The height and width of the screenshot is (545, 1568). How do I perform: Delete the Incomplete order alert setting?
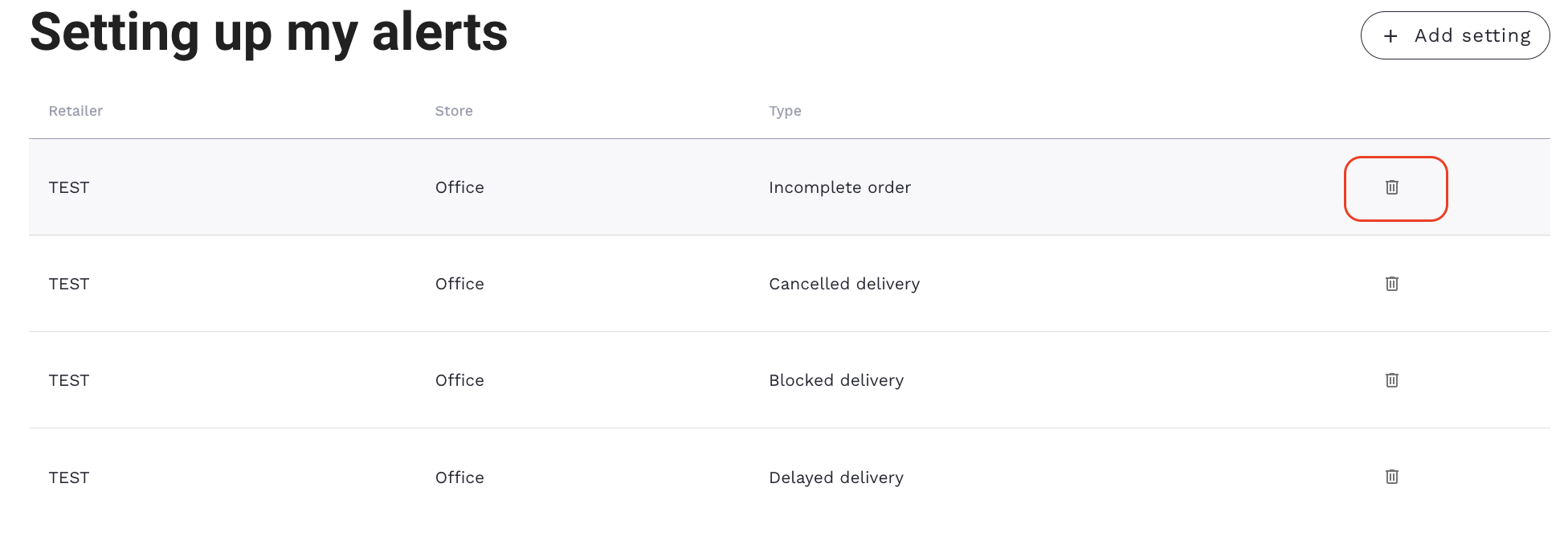coord(1392,187)
